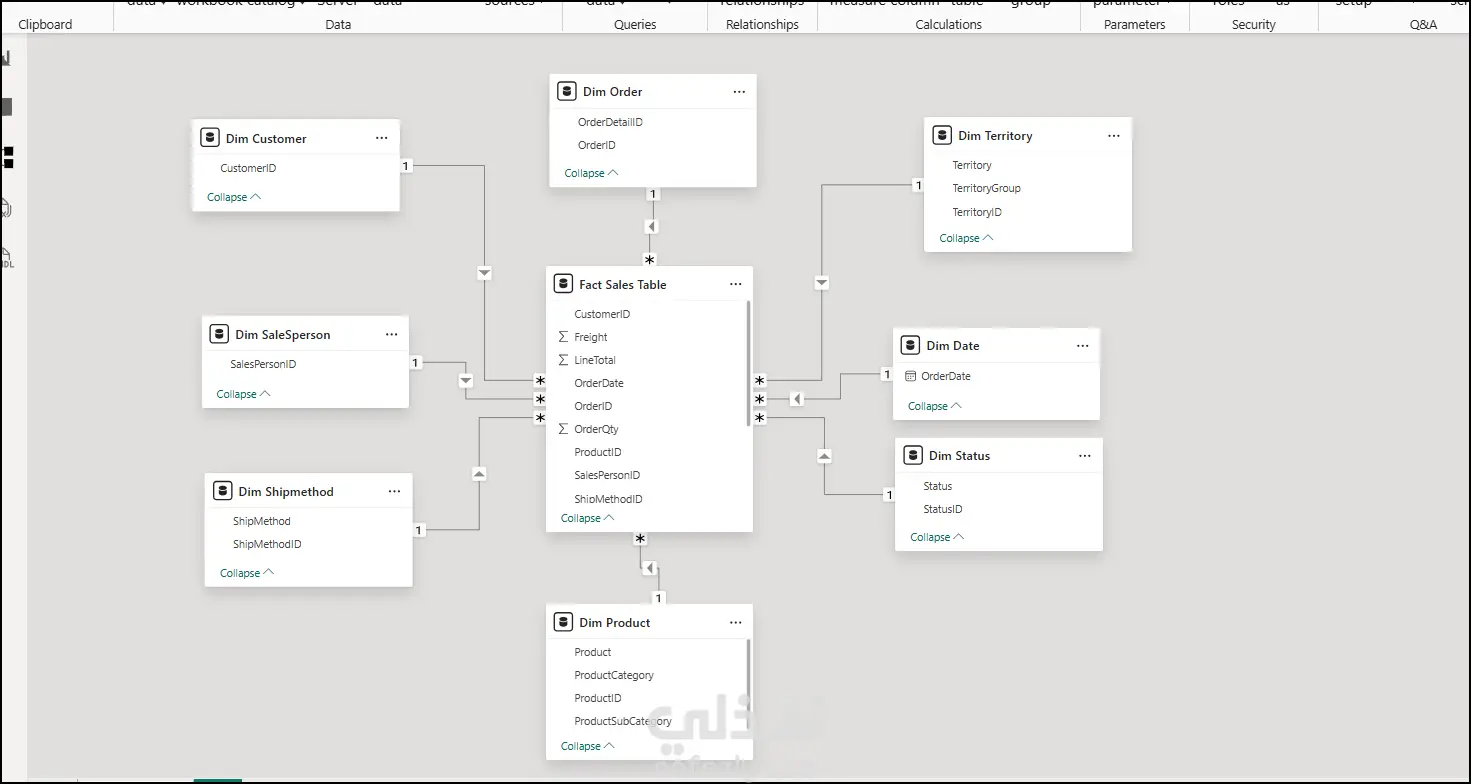Click the Dim Status table icon
The width and height of the screenshot is (1471, 784).
(x=913, y=455)
